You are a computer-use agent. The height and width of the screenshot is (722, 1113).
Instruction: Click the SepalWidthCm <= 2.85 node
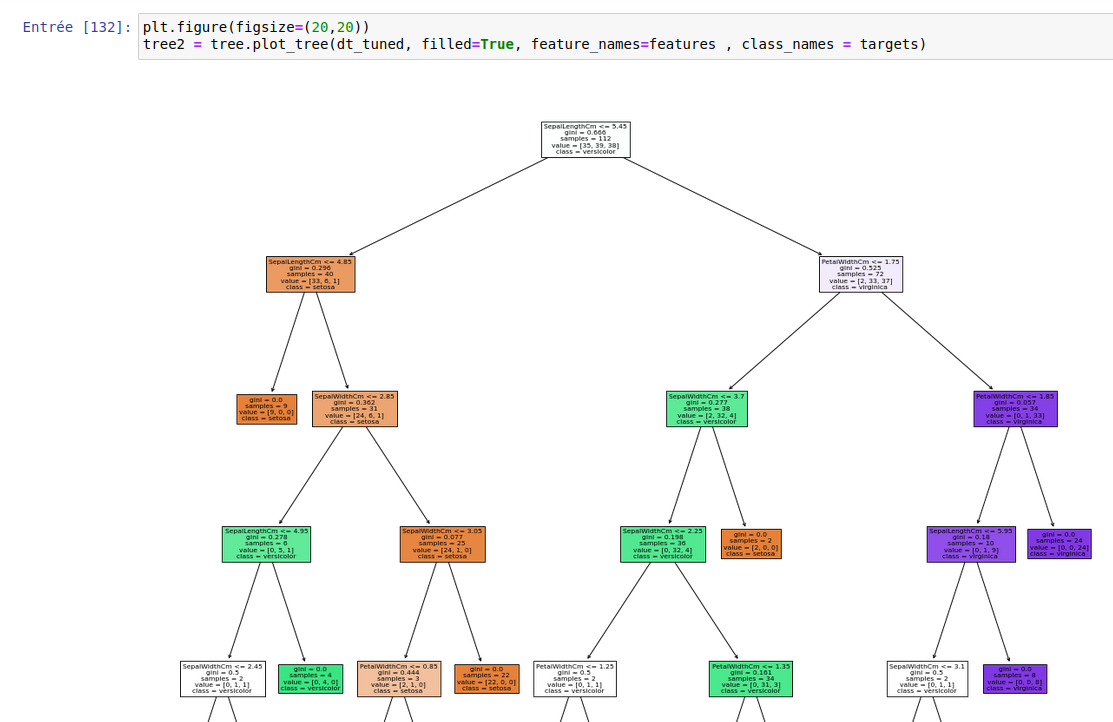354,409
